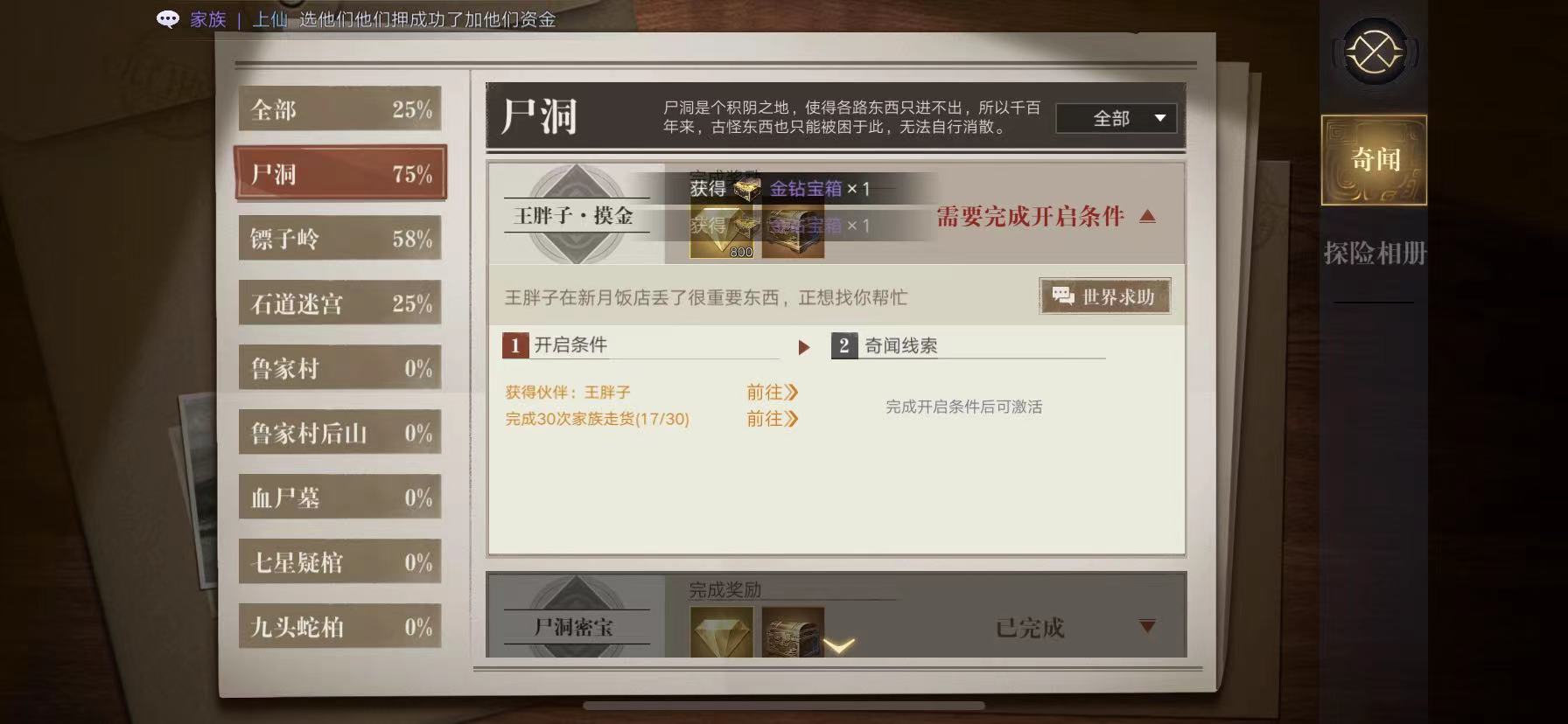Tap 前往 for 家族走货 task

point(772,419)
